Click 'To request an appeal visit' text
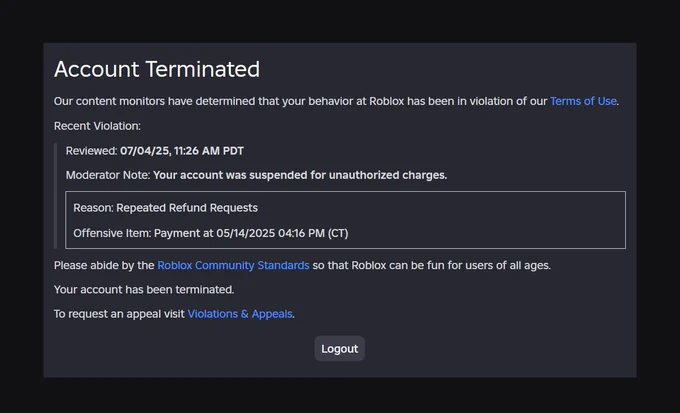680x413 pixels. tap(119, 314)
